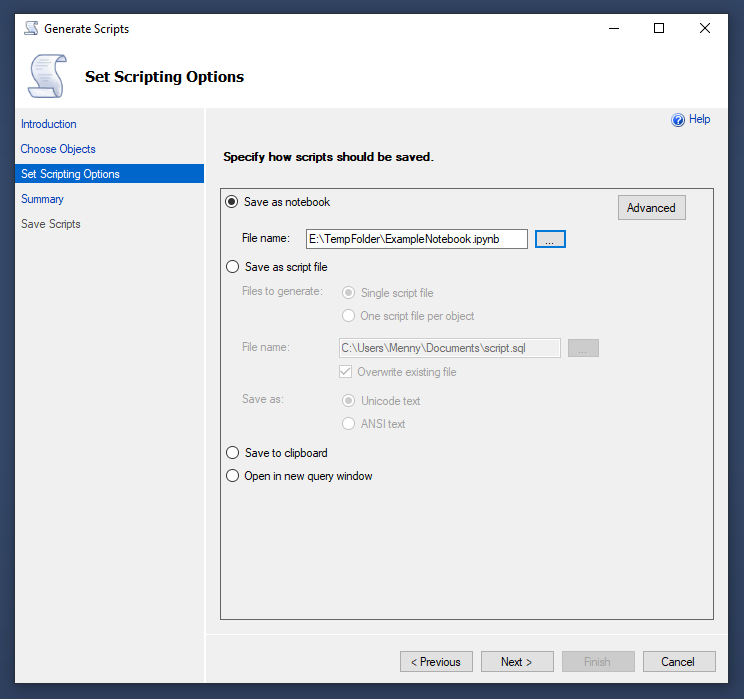The height and width of the screenshot is (699, 744).
Task: Click the Help question mark icon
Action: (x=678, y=120)
